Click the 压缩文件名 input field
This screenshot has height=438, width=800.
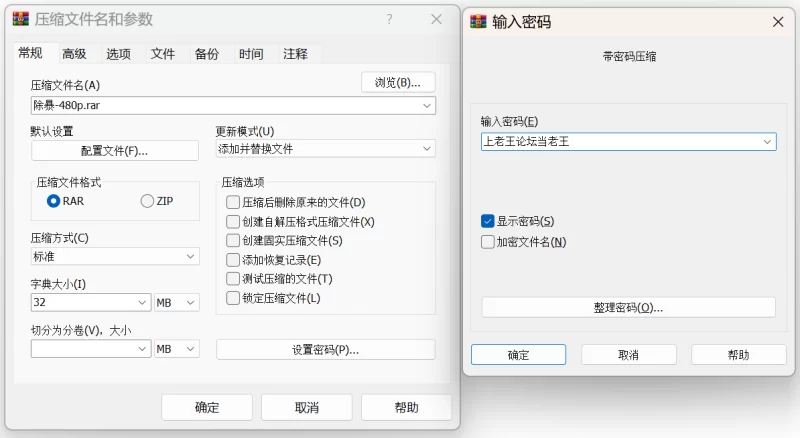(x=225, y=105)
